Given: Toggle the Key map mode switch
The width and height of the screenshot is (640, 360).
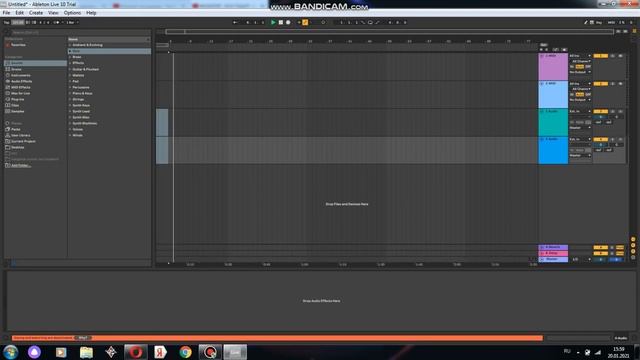Looking at the screenshot, I should 599,22.
